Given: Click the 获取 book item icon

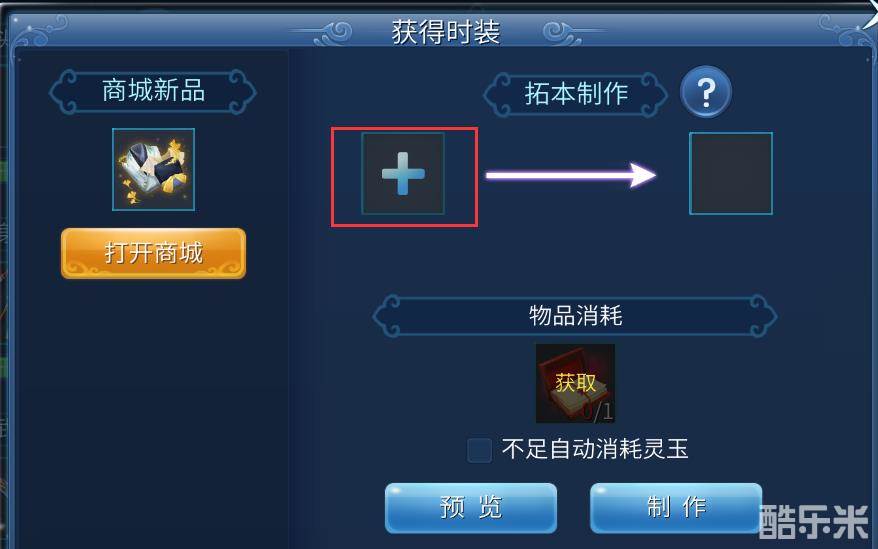Looking at the screenshot, I should [x=575, y=384].
